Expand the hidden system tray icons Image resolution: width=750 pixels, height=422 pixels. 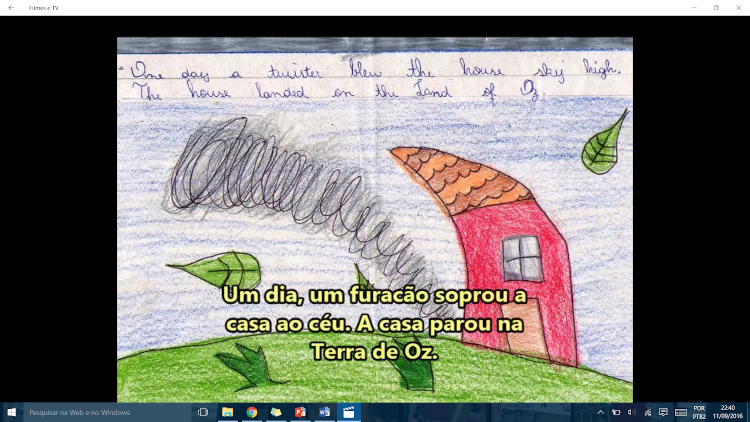pos(600,412)
